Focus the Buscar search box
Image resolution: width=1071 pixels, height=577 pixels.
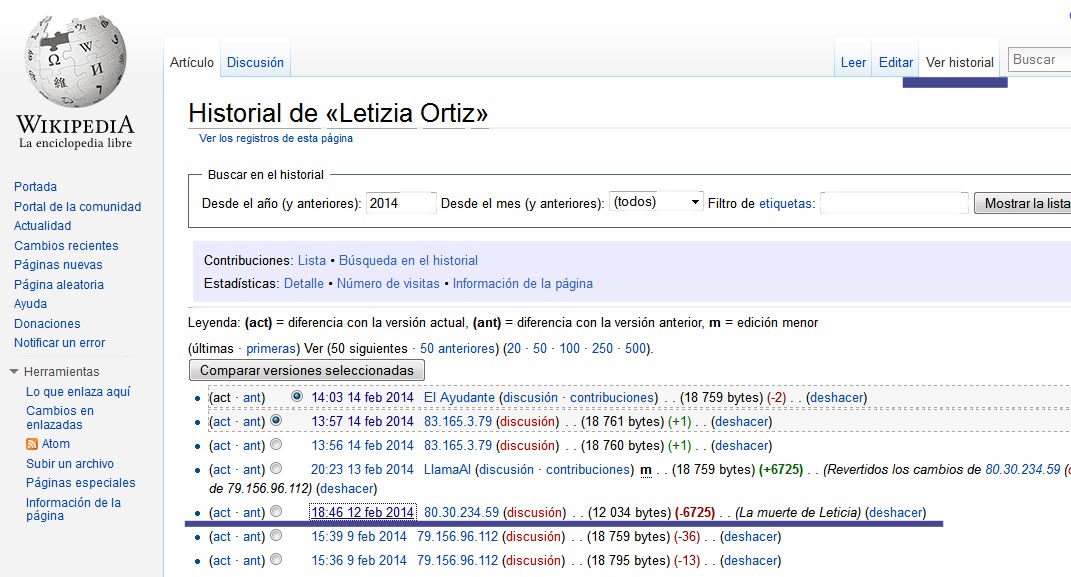[x=1040, y=59]
